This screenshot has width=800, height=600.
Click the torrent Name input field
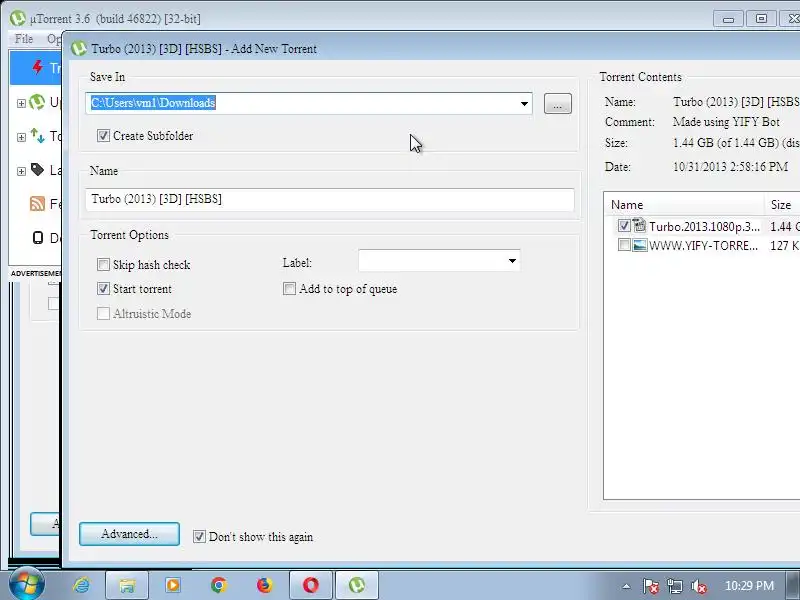330,199
